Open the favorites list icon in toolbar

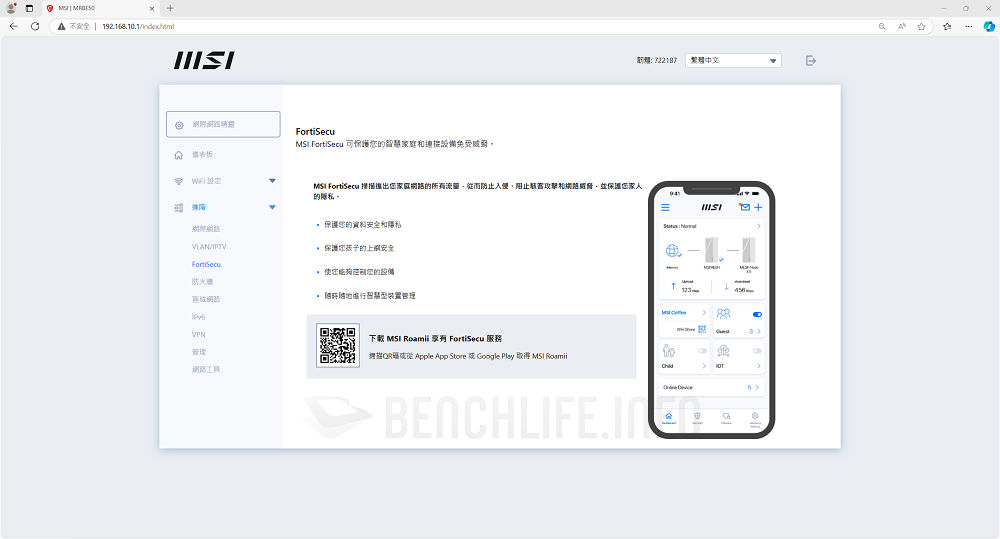point(947,26)
